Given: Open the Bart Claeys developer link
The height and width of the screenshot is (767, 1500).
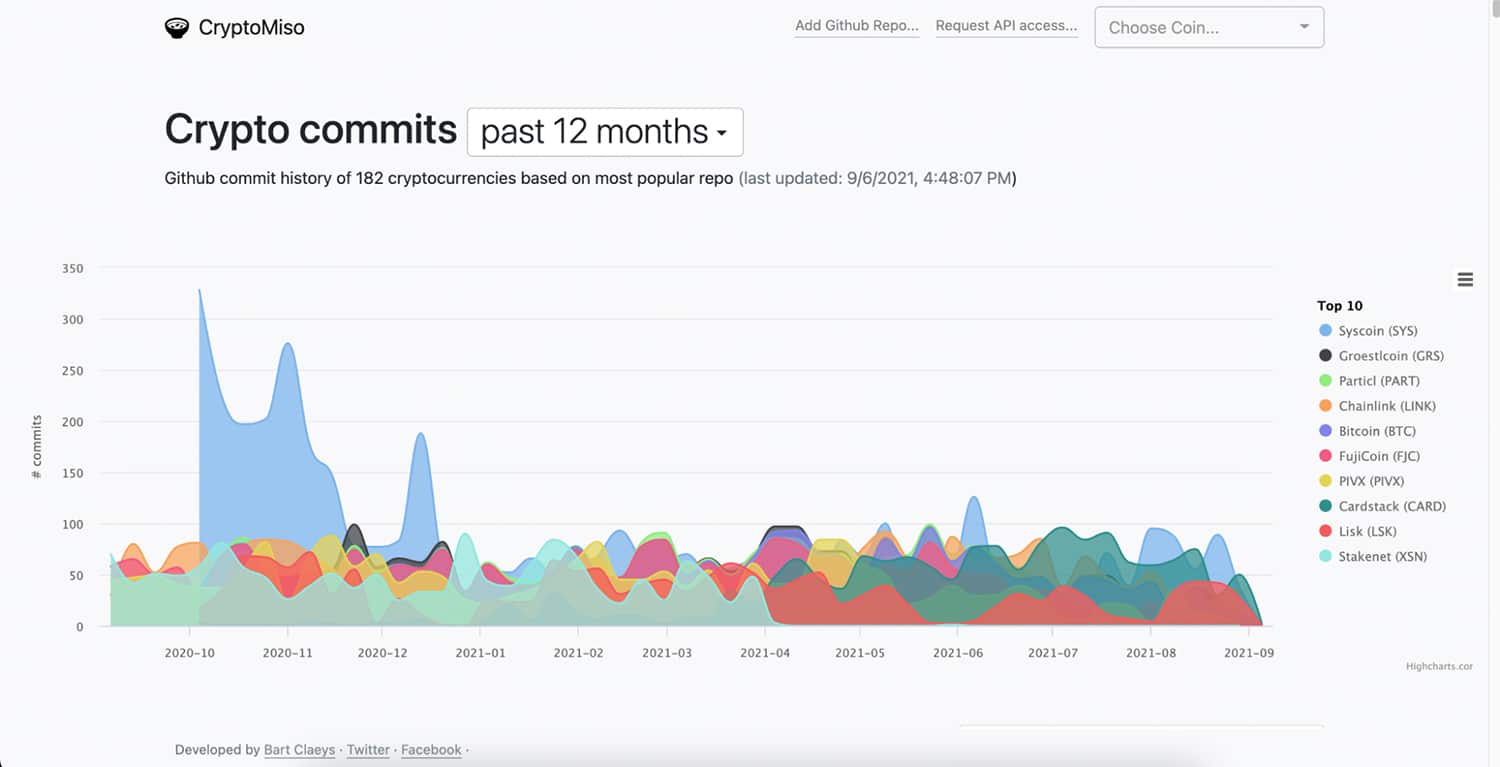Looking at the screenshot, I should tap(299, 750).
